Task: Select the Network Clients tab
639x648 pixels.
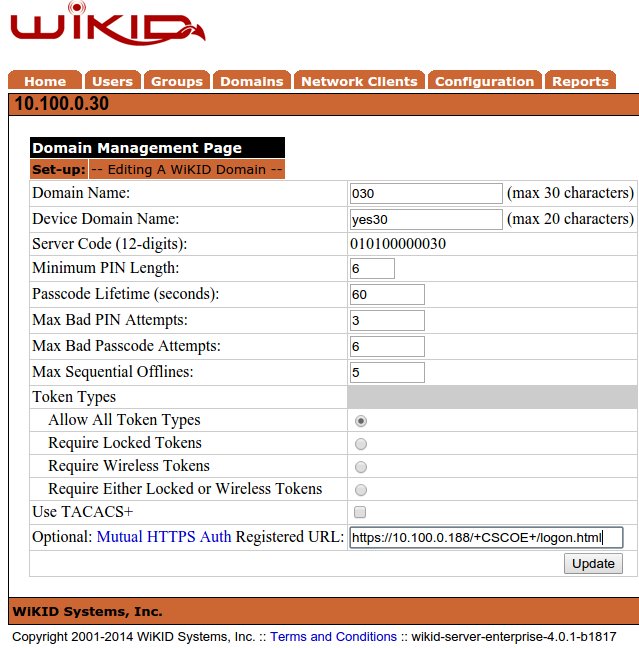Action: (x=359, y=82)
